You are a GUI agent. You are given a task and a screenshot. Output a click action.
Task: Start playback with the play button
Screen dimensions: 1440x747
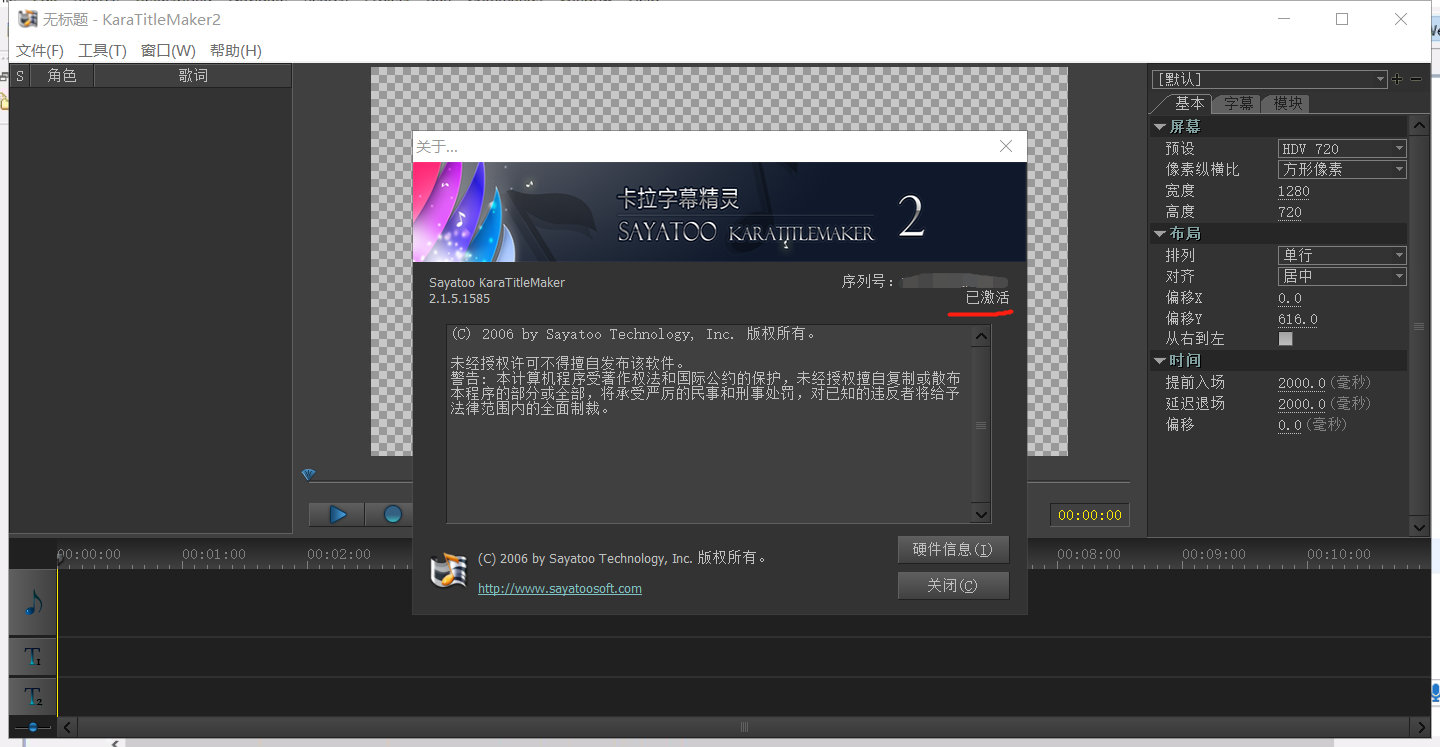[x=337, y=514]
